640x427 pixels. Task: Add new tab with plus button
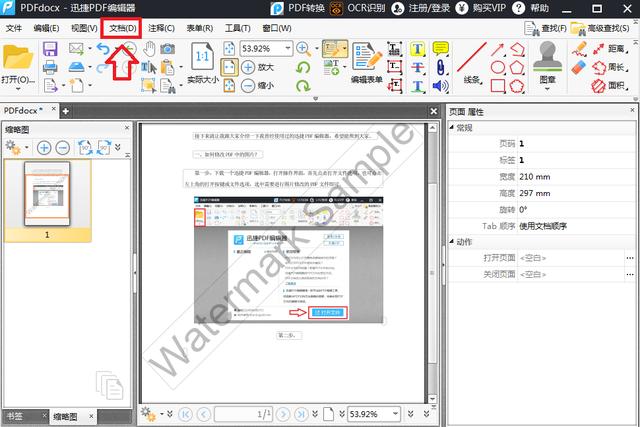(x=65, y=111)
